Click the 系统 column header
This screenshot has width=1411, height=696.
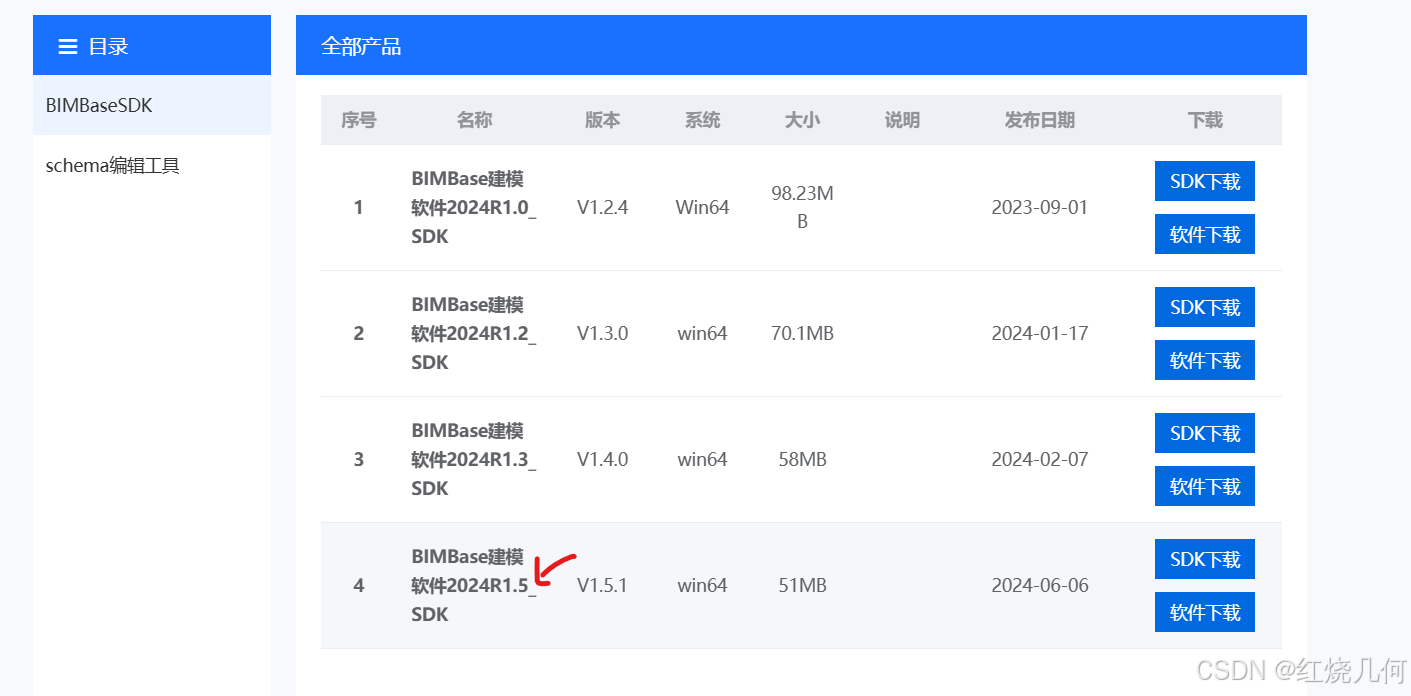(702, 120)
